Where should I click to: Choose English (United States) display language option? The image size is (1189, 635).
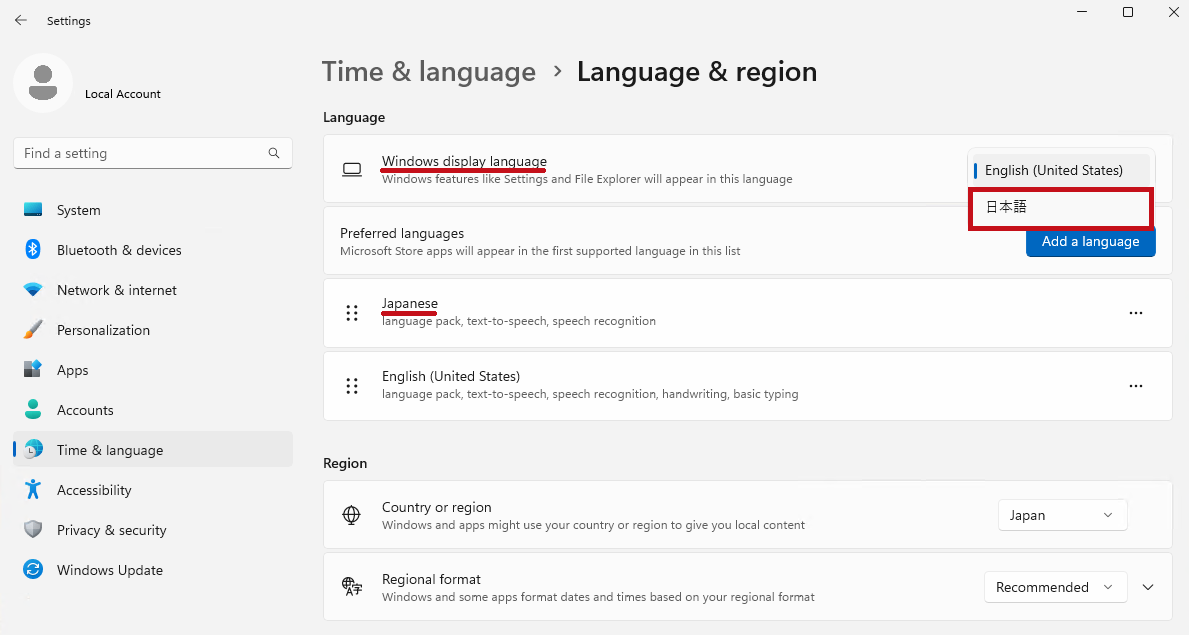click(x=1061, y=170)
